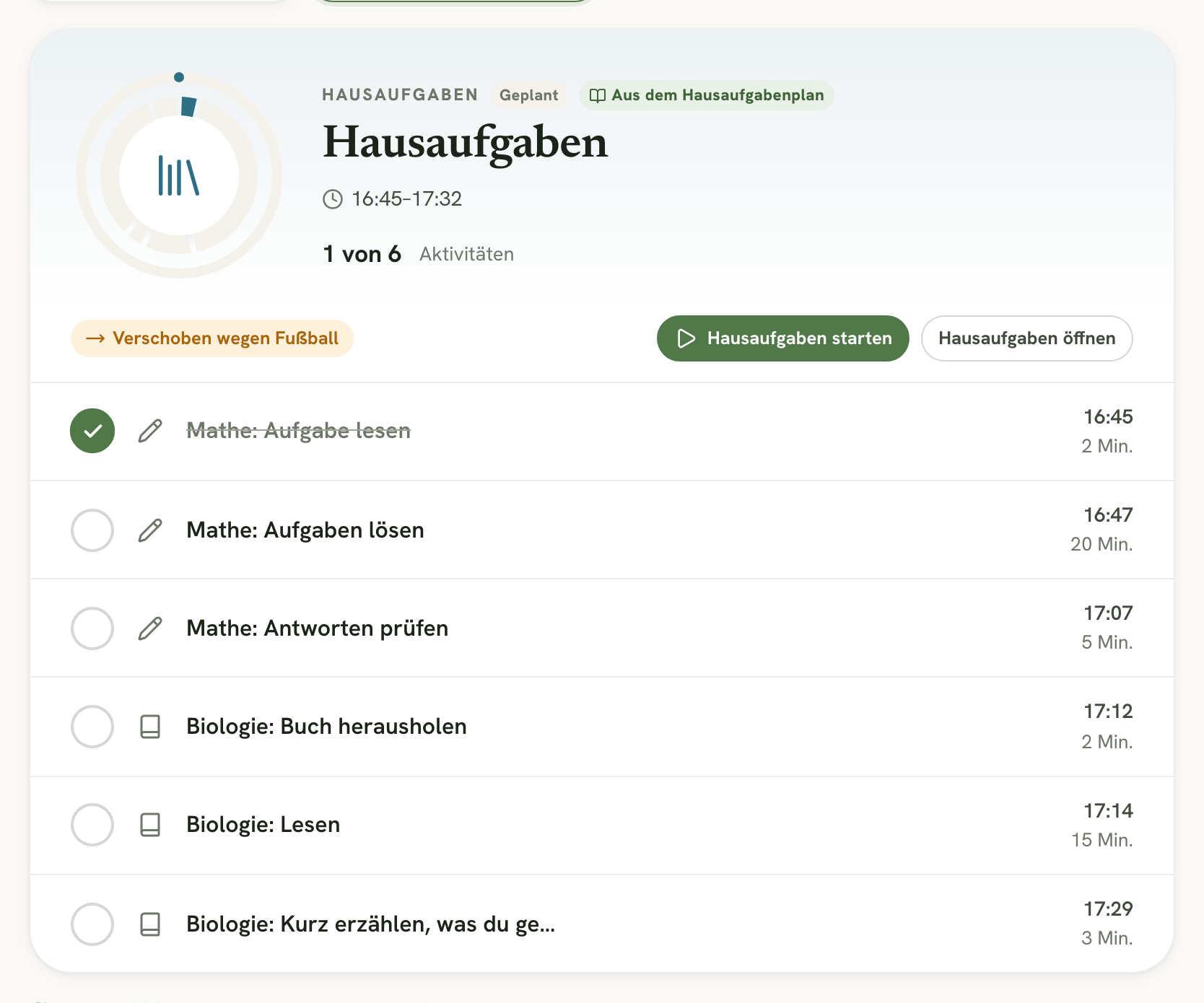Screen dimensions: 1204x1003
Task: Click the blue marker dot atop the progress ring
Action: 179,77
